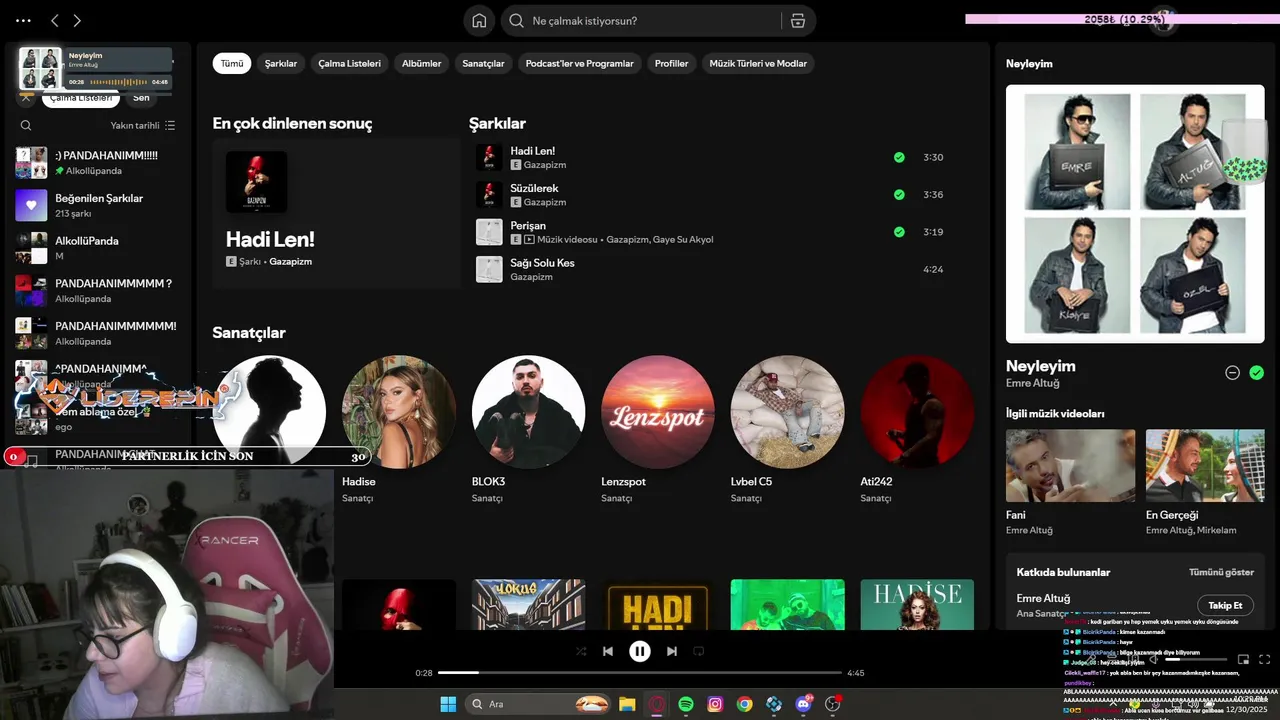Toggle Neyleyim saved green checkmark
Viewport: 1280px width, 720px height.
(1257, 372)
